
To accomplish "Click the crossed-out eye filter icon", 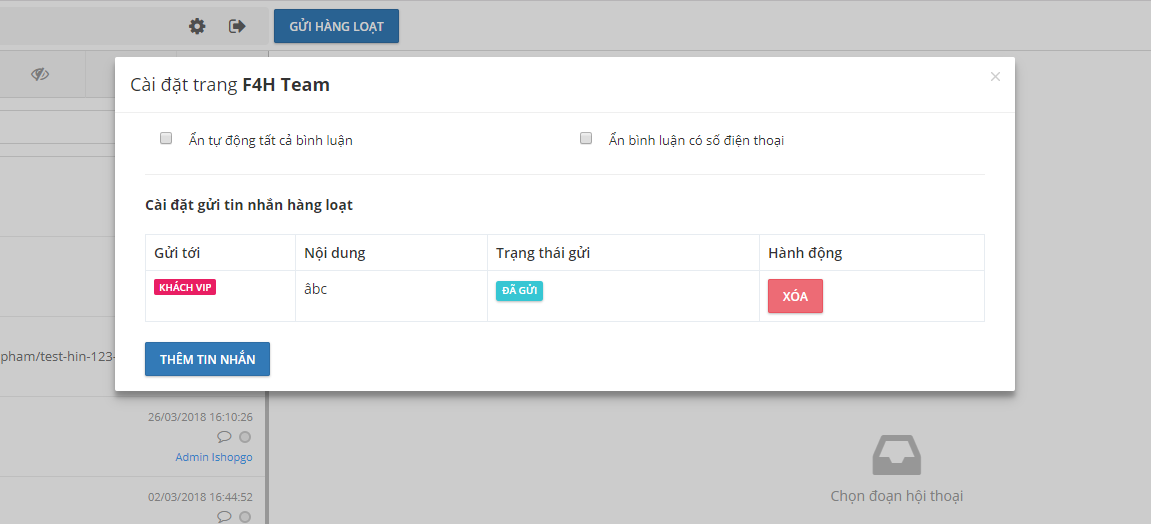I will (40, 74).
